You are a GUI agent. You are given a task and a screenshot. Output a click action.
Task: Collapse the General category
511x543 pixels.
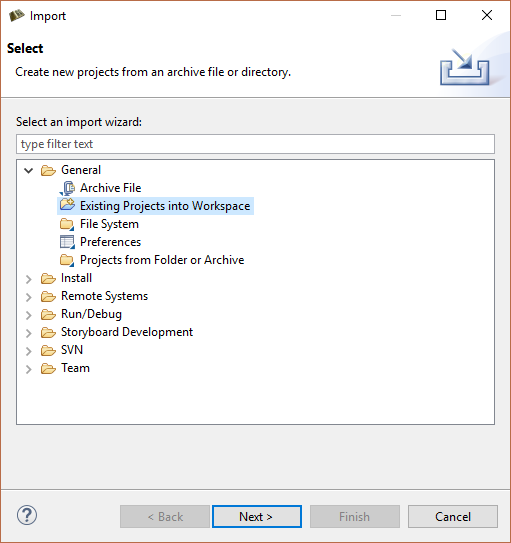tap(29, 170)
